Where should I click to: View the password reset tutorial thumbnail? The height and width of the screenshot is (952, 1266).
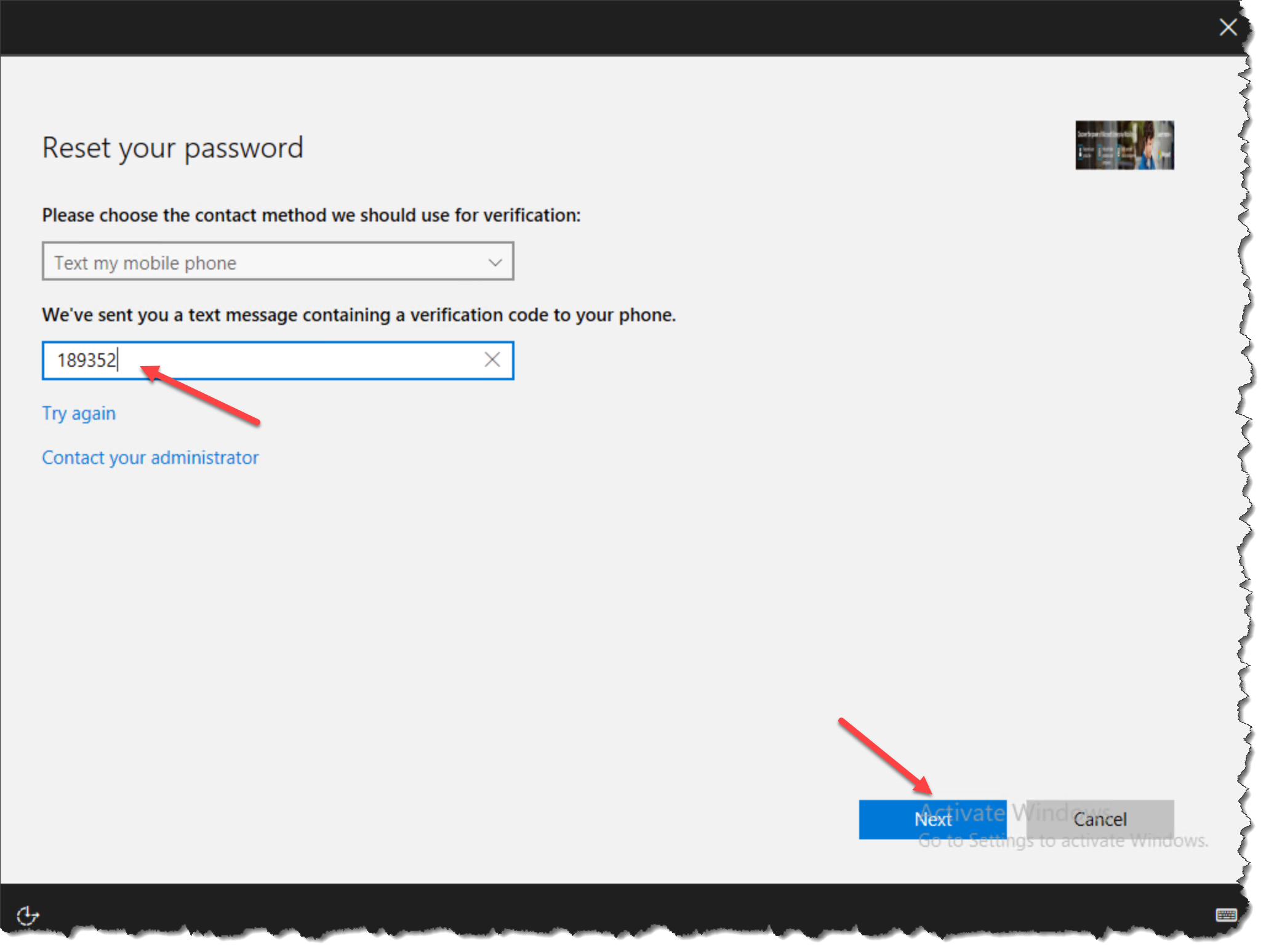pyautogui.click(x=1124, y=145)
